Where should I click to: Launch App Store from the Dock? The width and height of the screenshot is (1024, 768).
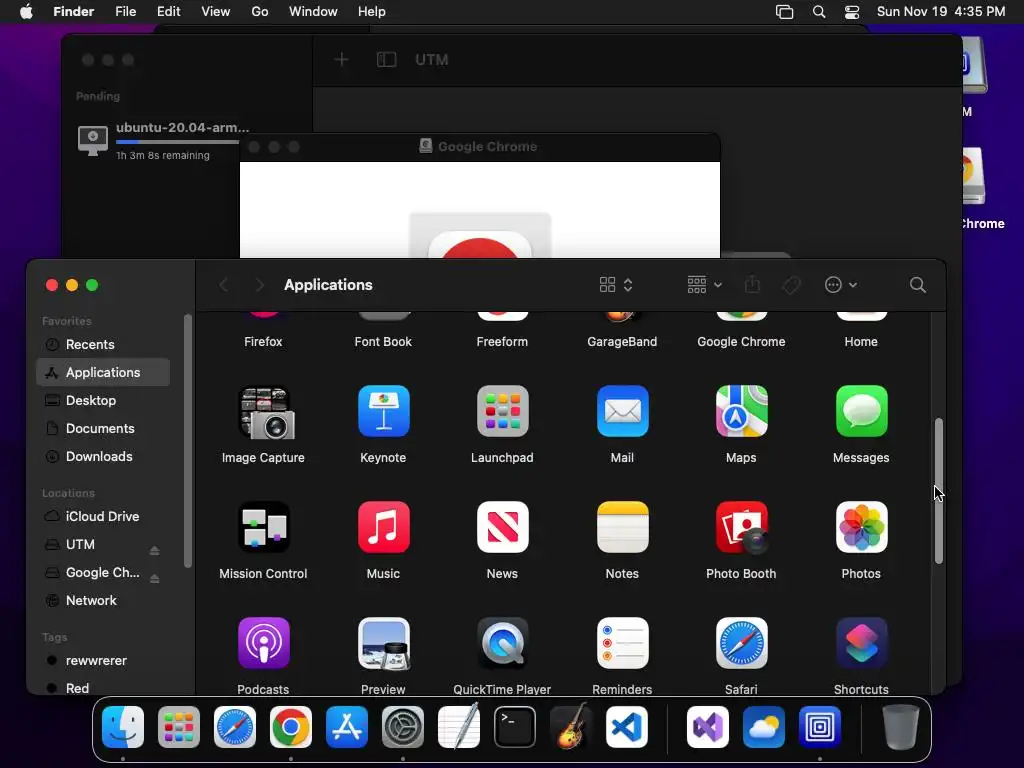pyautogui.click(x=347, y=727)
